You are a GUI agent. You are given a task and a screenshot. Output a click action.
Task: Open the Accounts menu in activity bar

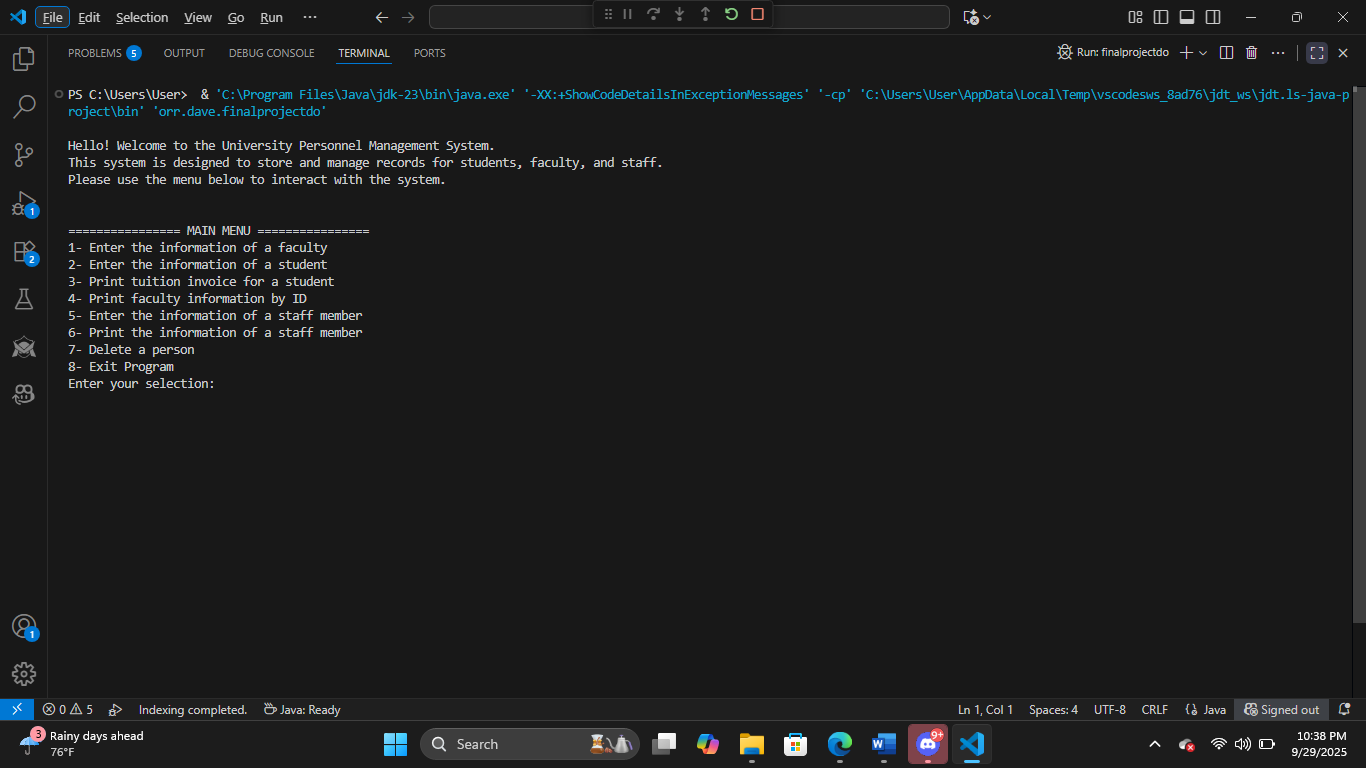[x=24, y=627]
